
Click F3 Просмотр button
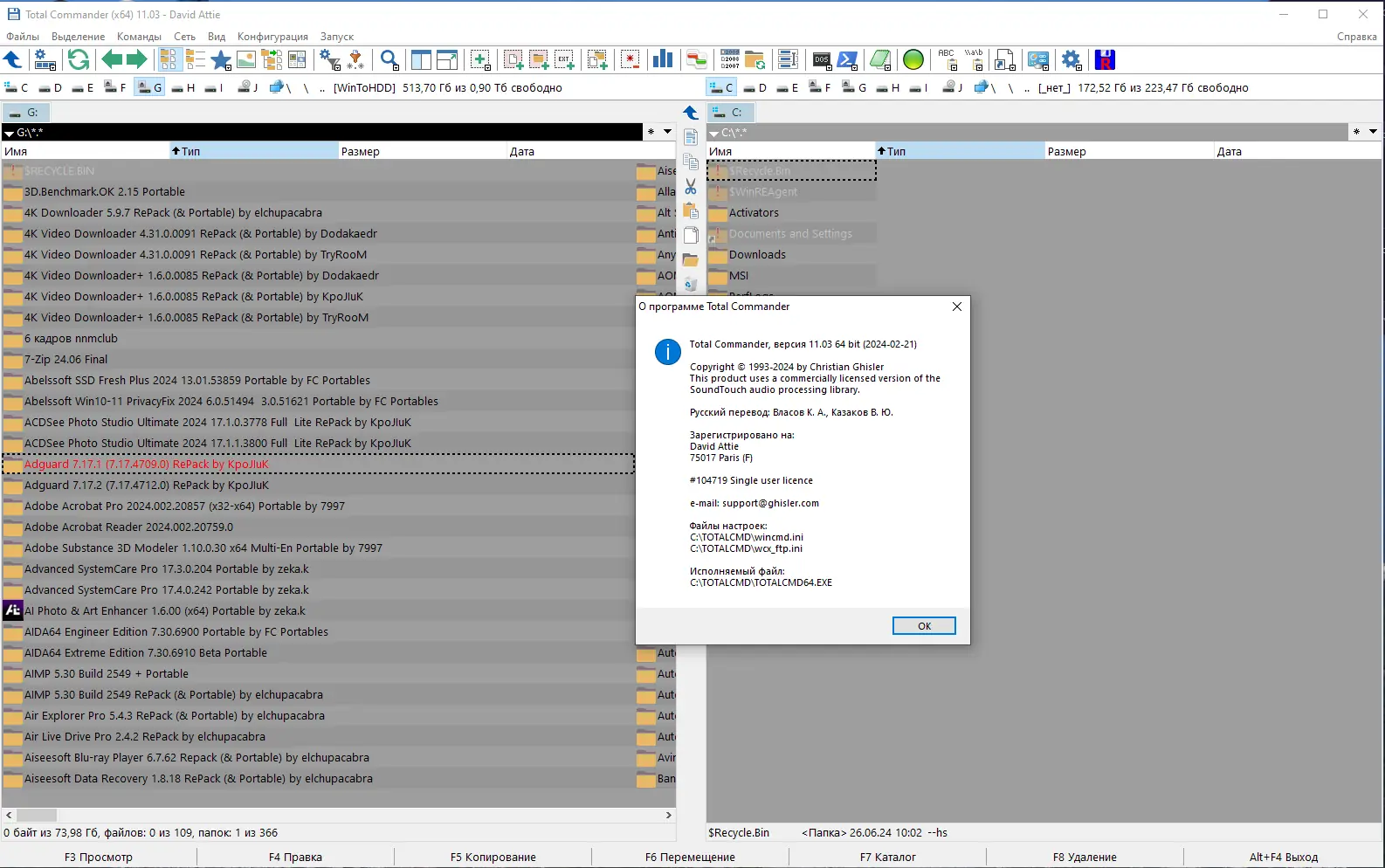[99, 857]
